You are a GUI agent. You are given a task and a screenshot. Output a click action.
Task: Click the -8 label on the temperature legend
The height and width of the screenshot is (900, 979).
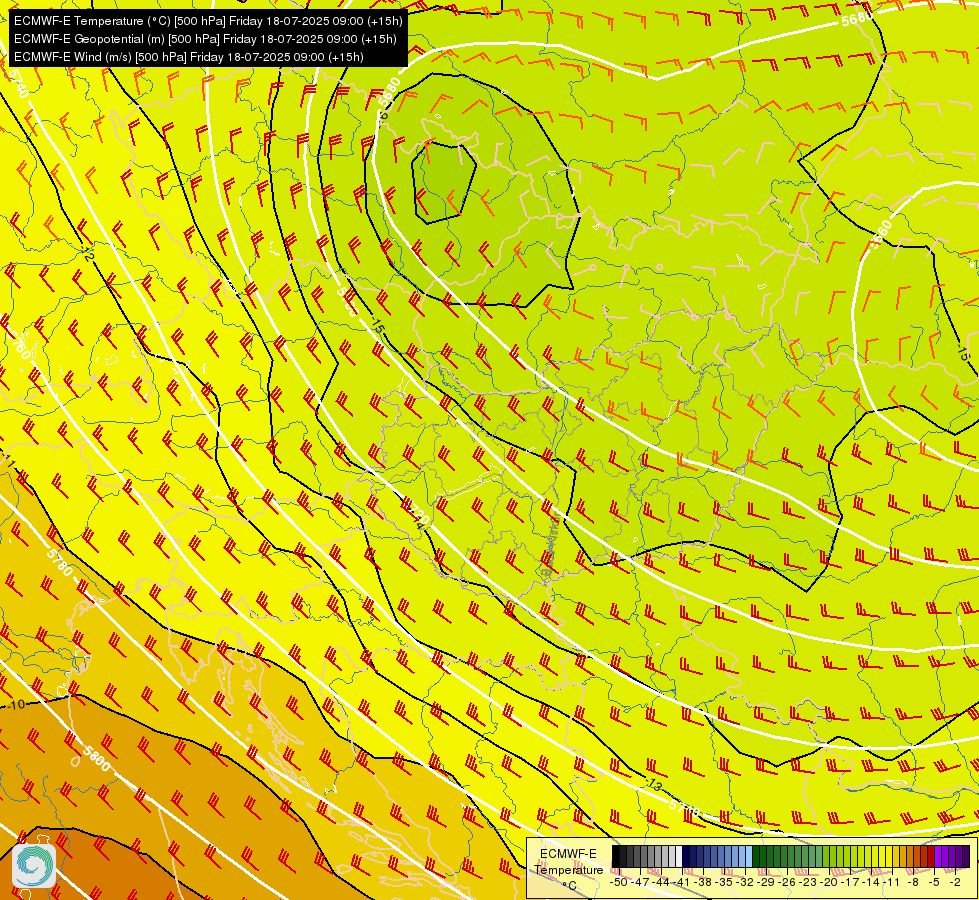[914, 882]
